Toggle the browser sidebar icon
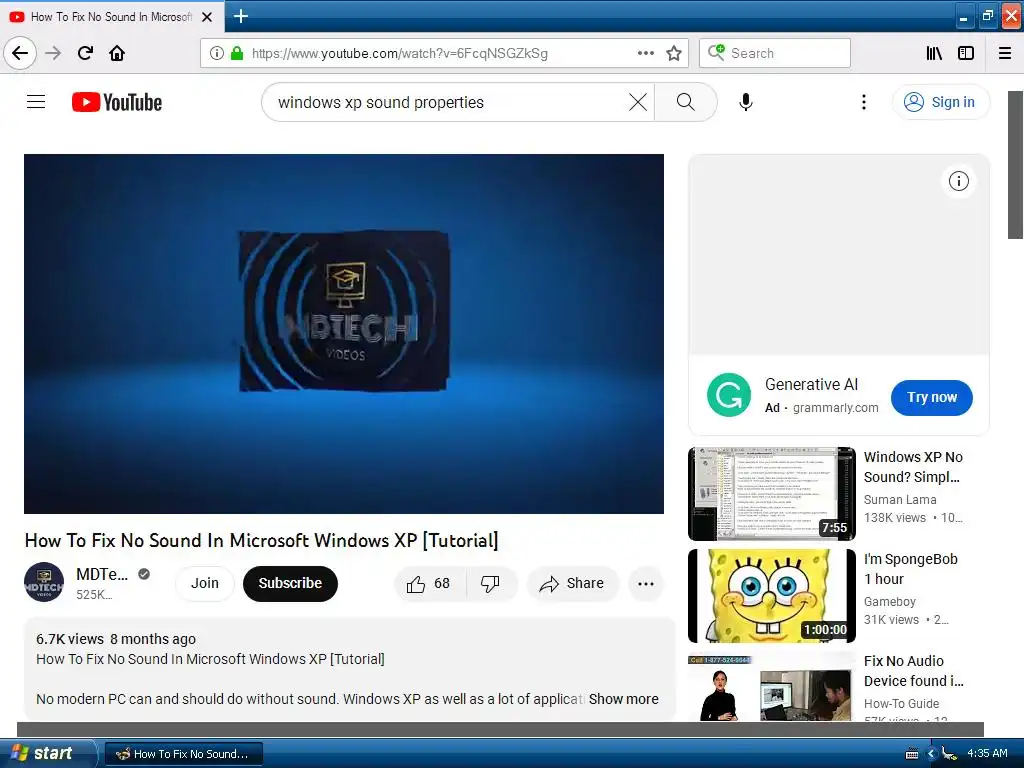Viewport: 1024px width, 768px height. point(966,54)
